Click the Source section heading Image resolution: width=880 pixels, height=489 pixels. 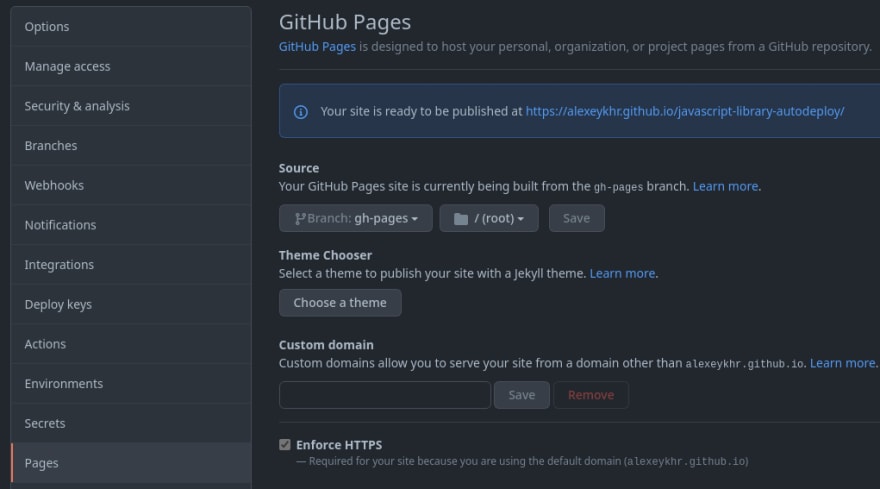pyautogui.click(x=299, y=168)
